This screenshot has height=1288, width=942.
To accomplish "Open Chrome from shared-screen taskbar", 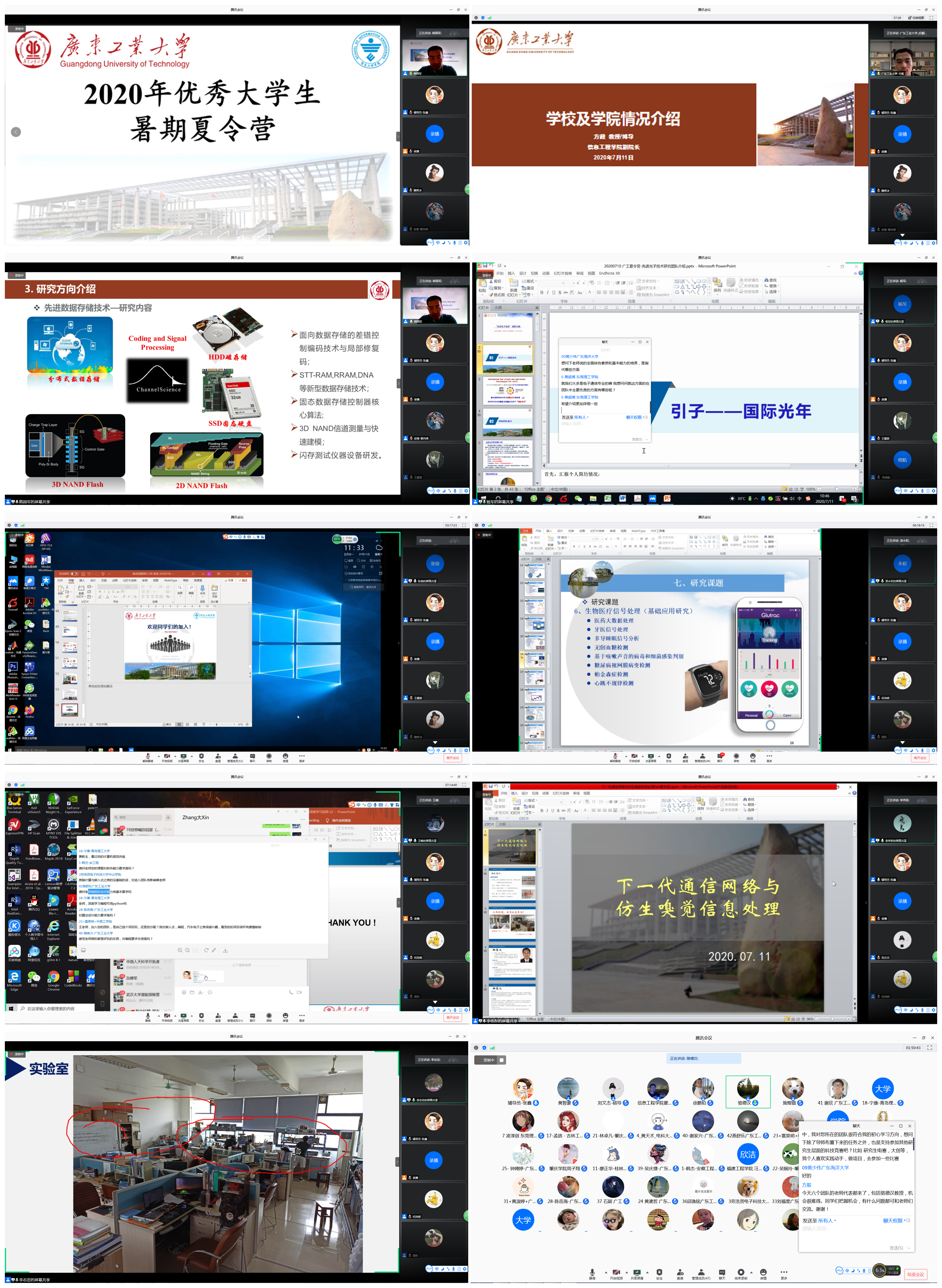I will coord(549,499).
